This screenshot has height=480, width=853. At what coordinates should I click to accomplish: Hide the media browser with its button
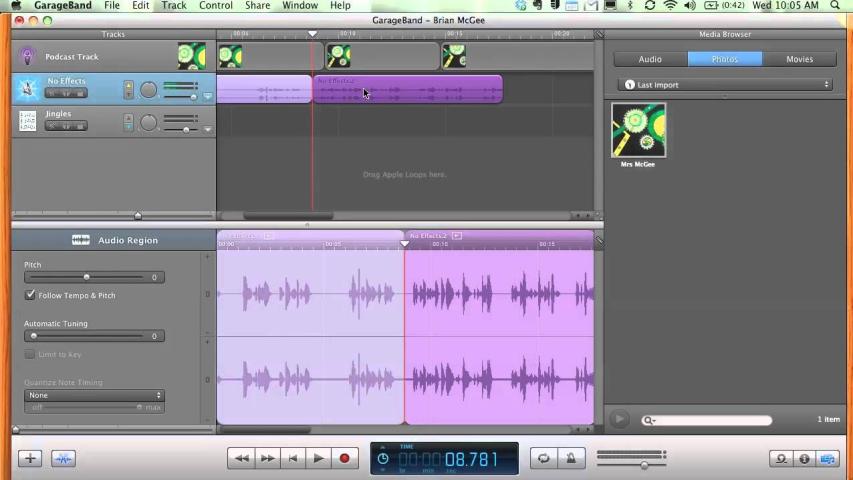(828, 458)
